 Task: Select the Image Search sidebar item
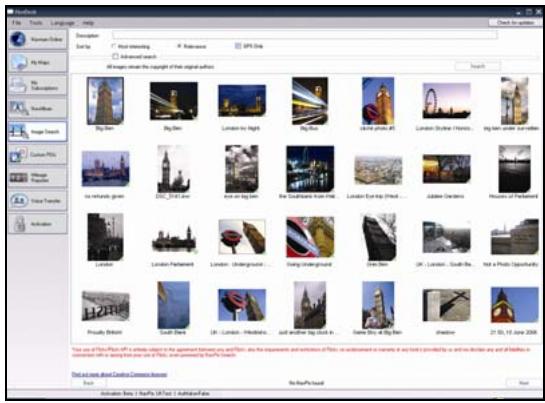click(38, 131)
